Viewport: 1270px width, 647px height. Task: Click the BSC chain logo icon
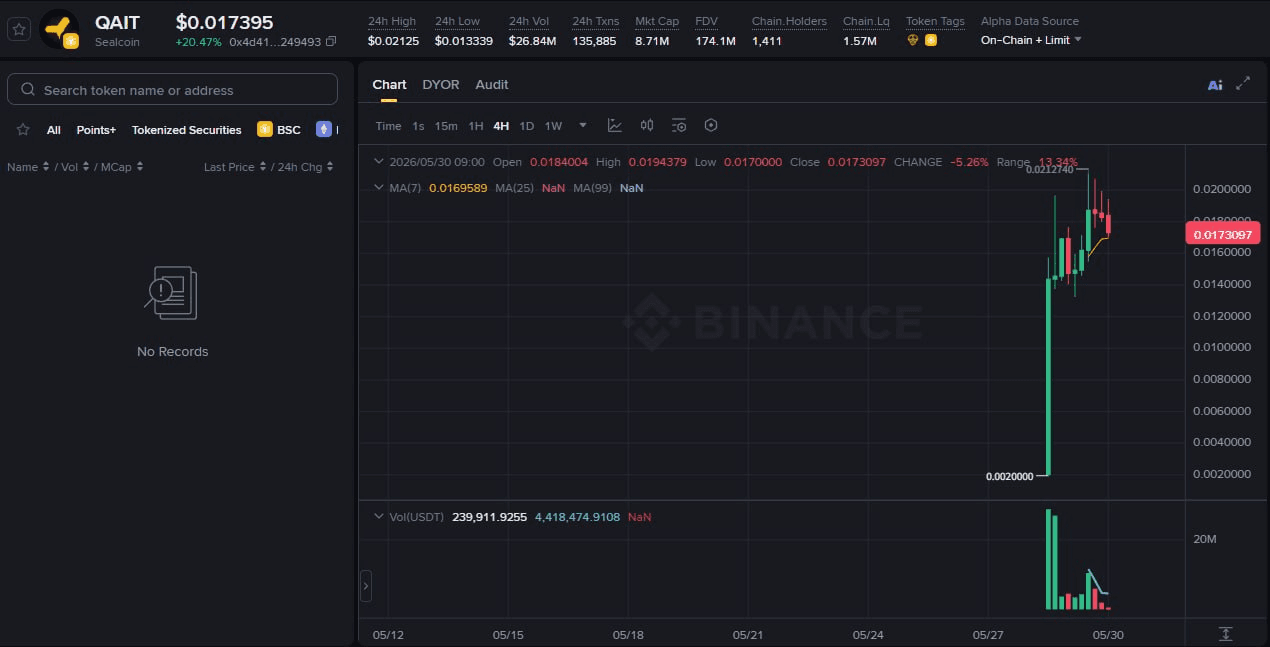265,129
